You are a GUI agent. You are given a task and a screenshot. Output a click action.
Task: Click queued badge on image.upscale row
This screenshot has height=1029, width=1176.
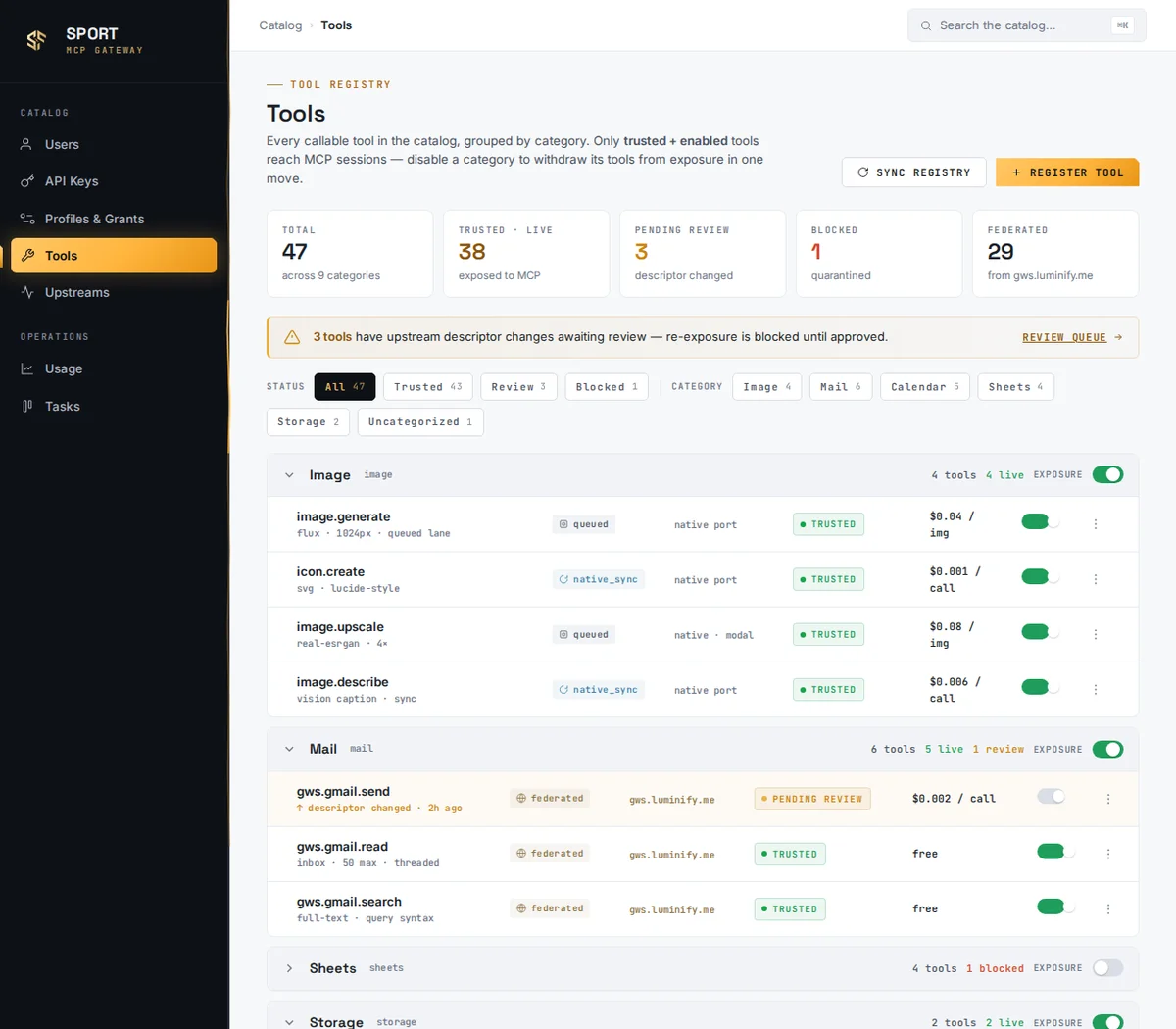click(x=583, y=634)
